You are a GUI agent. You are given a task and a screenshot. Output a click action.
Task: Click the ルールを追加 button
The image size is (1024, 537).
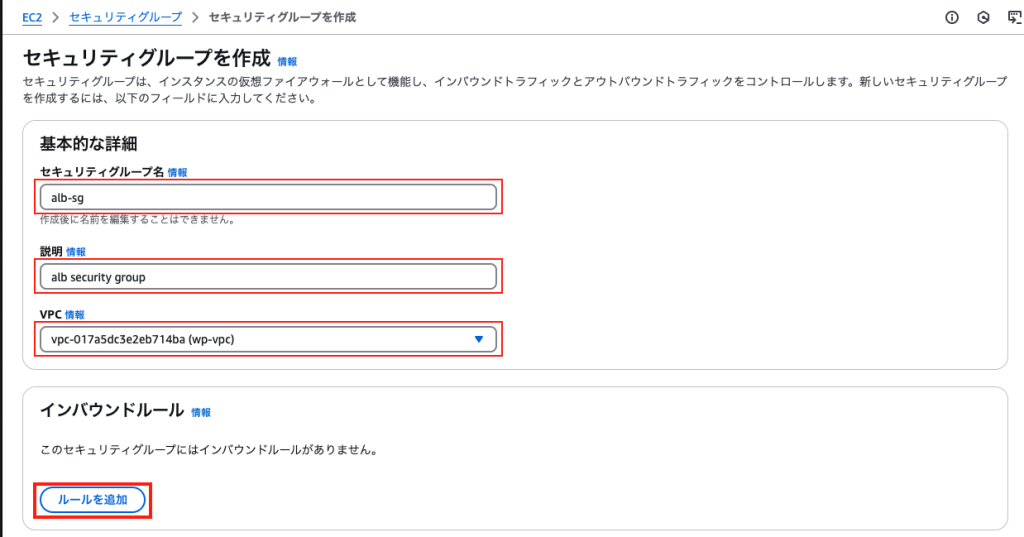click(x=92, y=500)
